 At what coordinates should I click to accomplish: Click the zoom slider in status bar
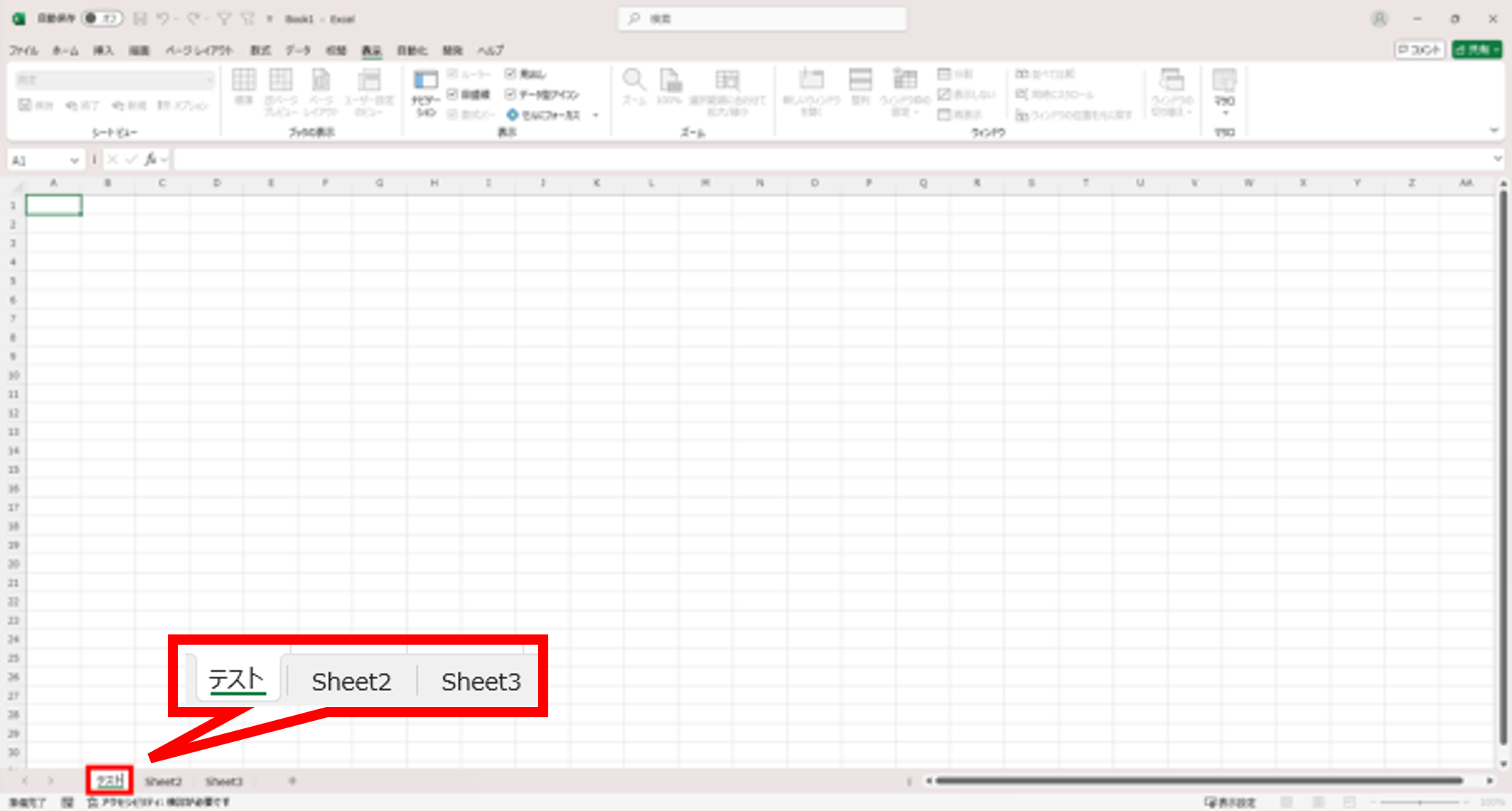point(1420,802)
